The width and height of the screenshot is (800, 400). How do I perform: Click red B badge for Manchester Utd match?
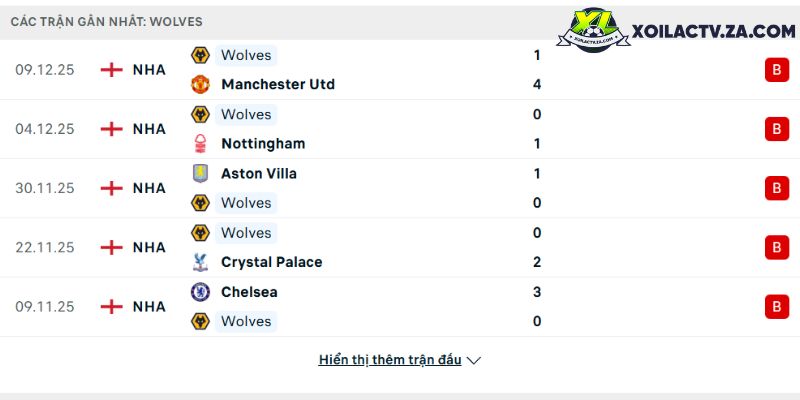(777, 70)
